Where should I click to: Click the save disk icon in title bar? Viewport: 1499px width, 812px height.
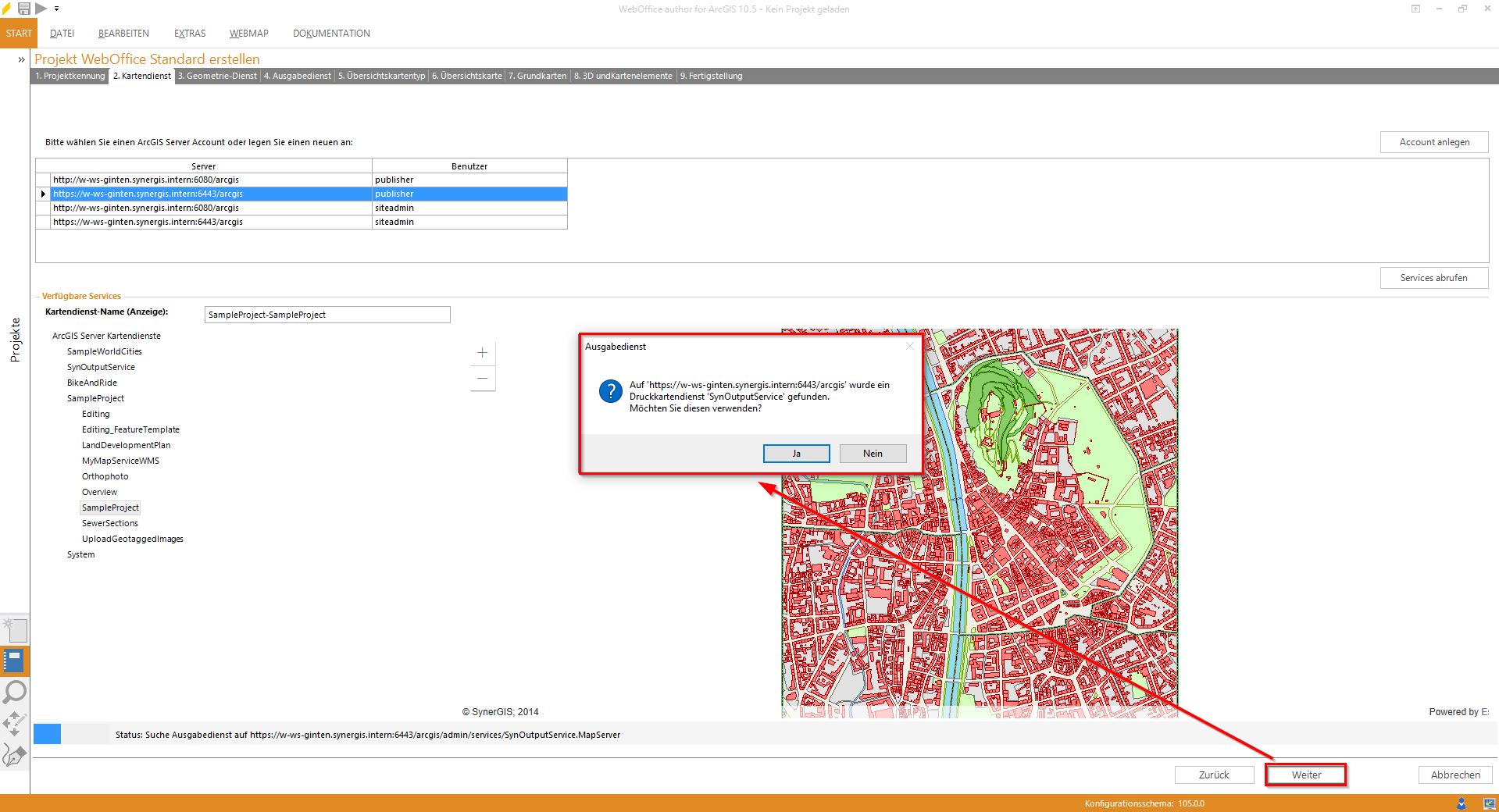(x=24, y=9)
